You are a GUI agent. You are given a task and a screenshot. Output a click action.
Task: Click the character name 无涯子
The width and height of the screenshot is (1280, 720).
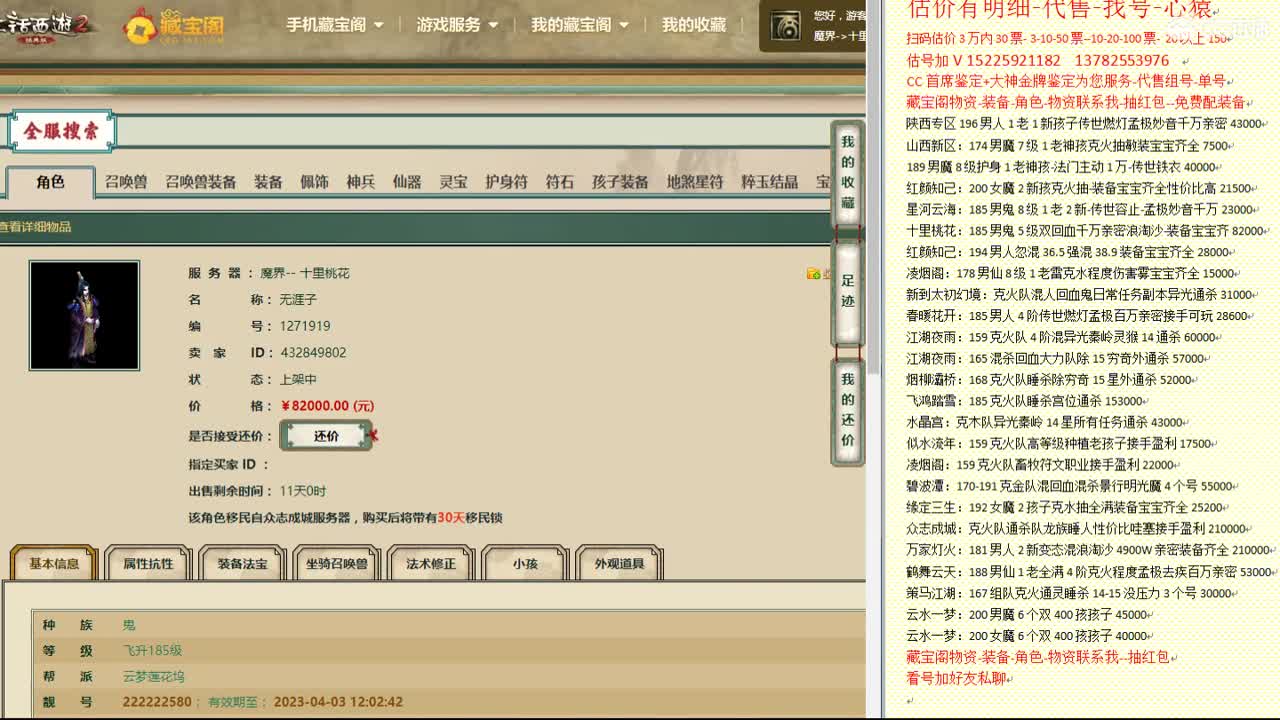[298, 299]
